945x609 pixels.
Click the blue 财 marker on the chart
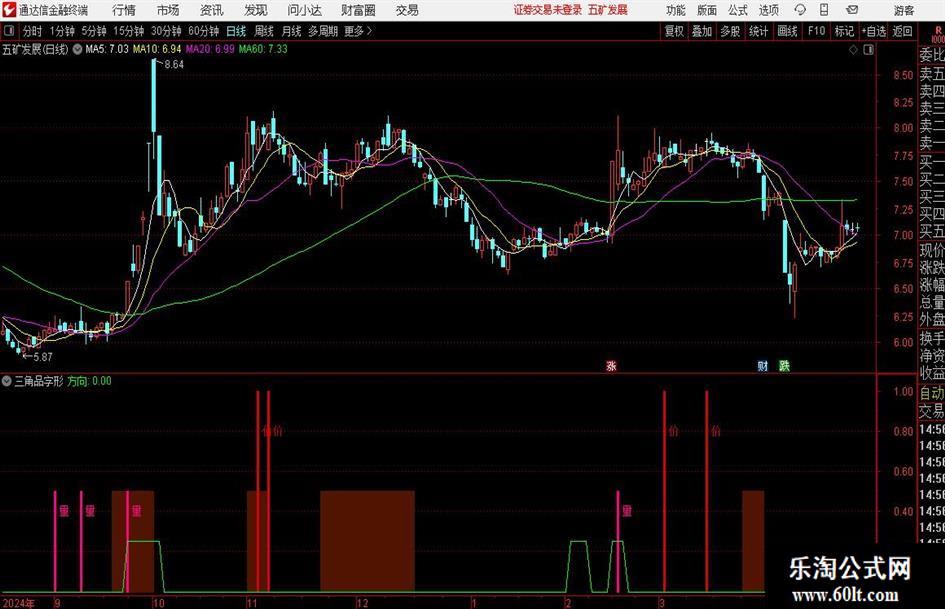(x=763, y=365)
